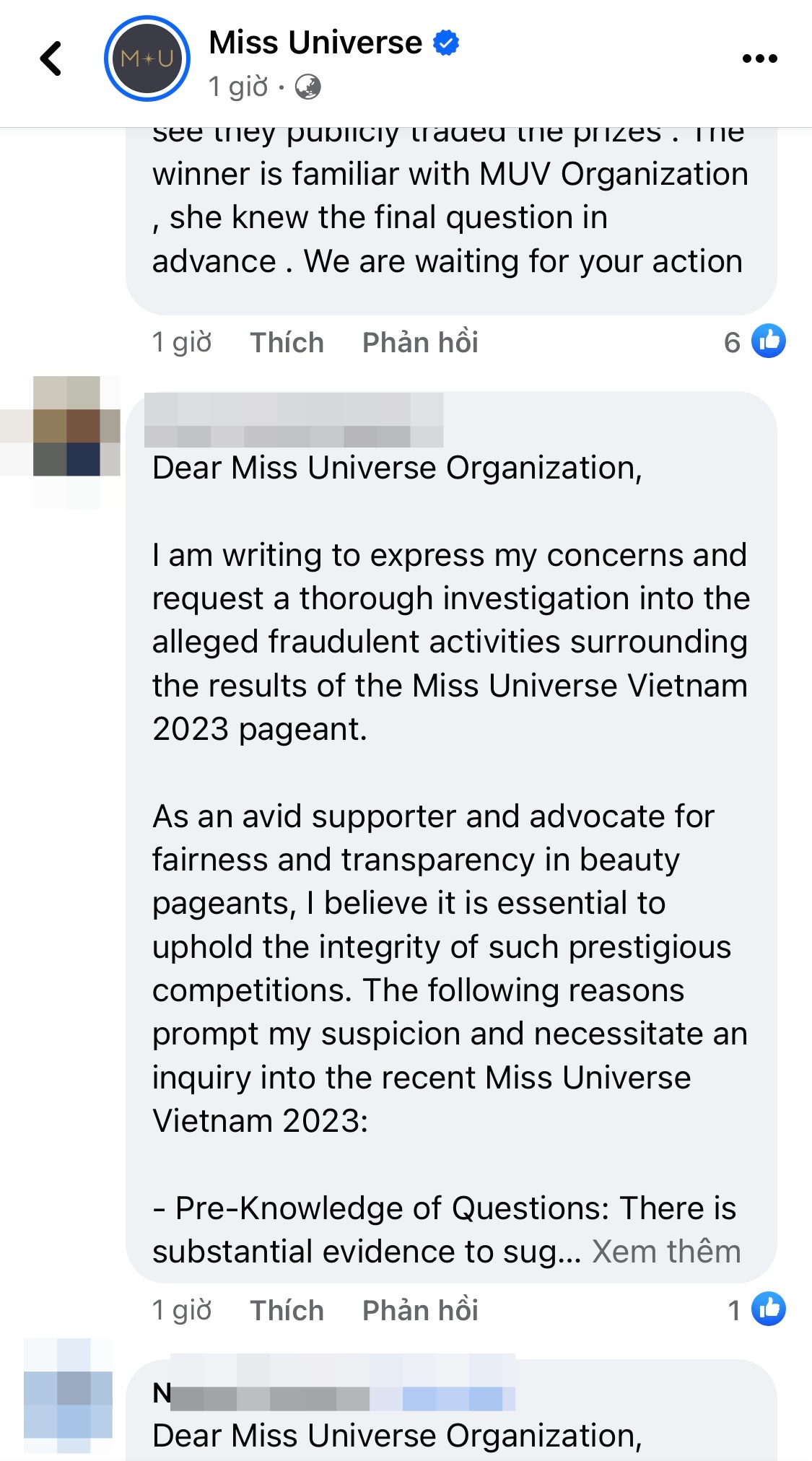Viewport: 812px width, 1461px height.
Task: Tap the back arrow icon
Action: (51, 58)
